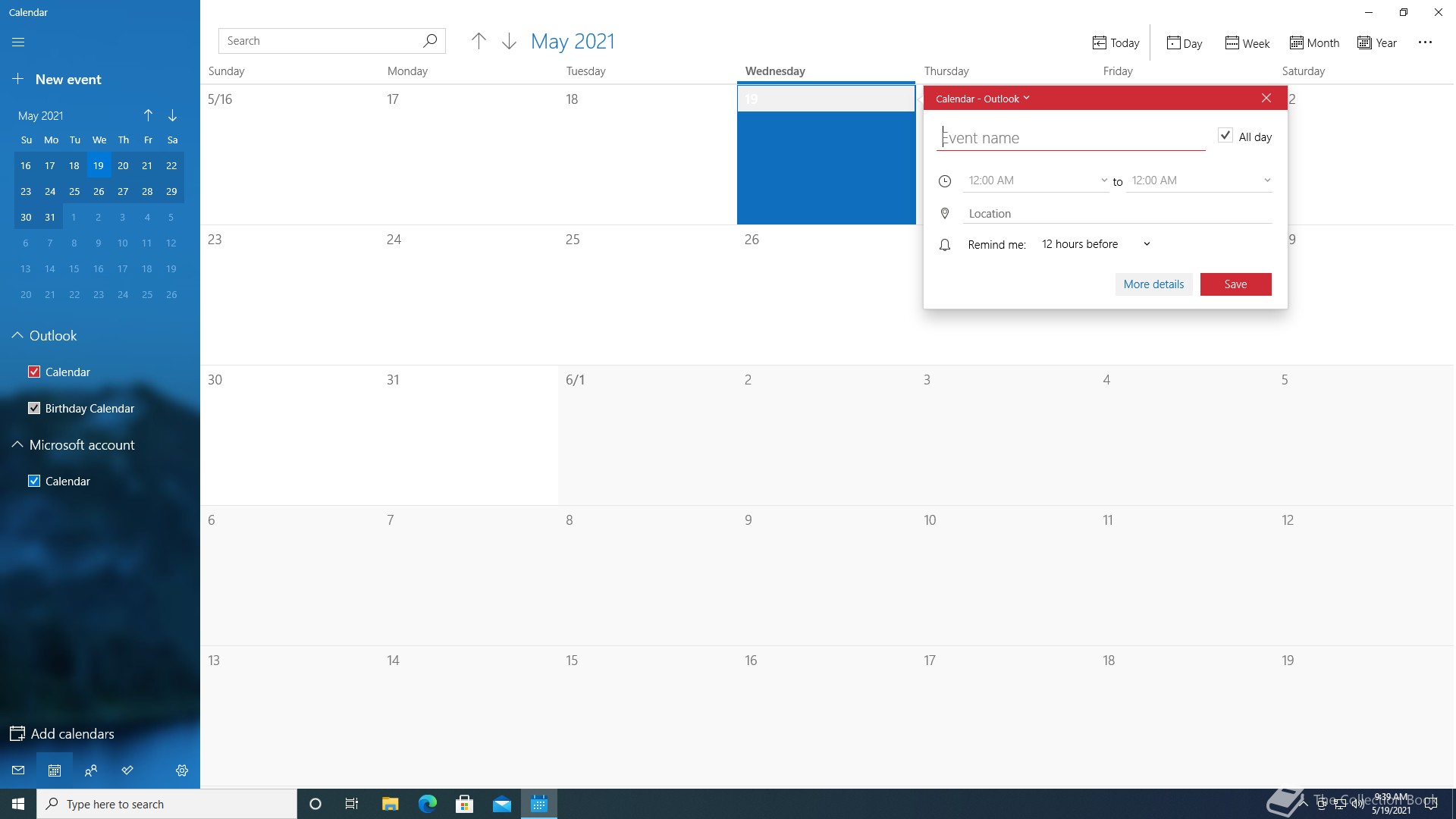
Task: Select May 23 in main calendar grid
Action: pos(290,295)
